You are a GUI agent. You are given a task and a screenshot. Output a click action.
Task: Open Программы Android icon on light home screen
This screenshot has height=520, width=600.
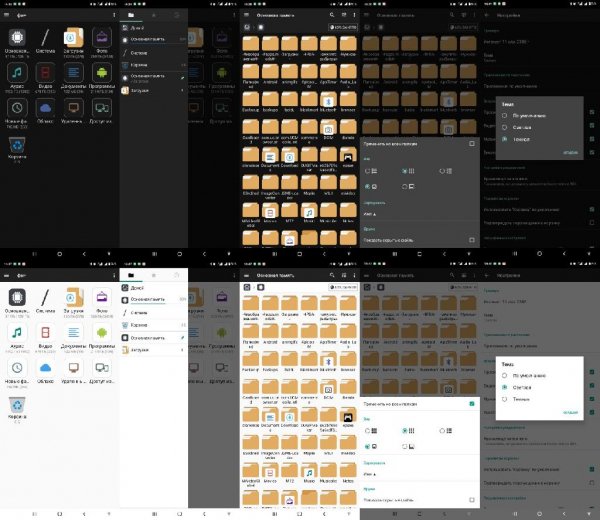click(102, 333)
